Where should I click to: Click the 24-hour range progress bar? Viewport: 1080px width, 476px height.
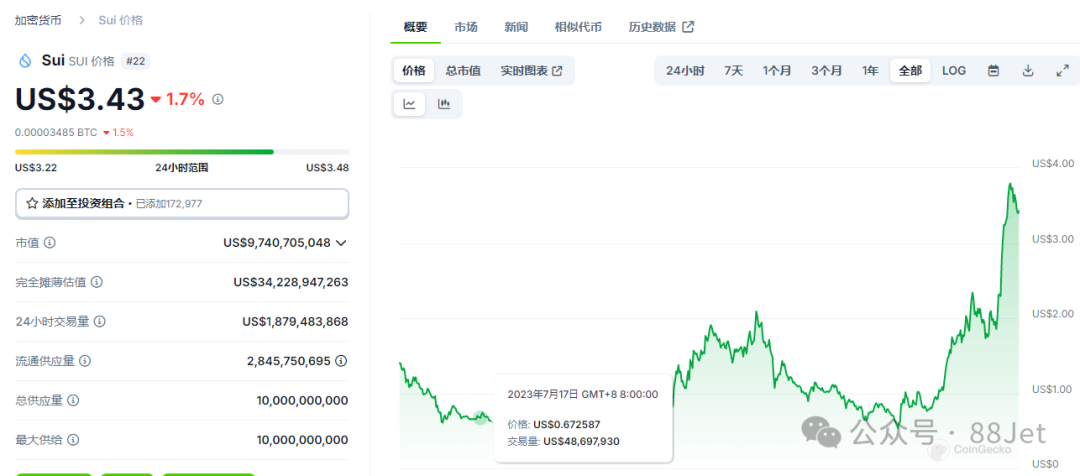[x=182, y=152]
